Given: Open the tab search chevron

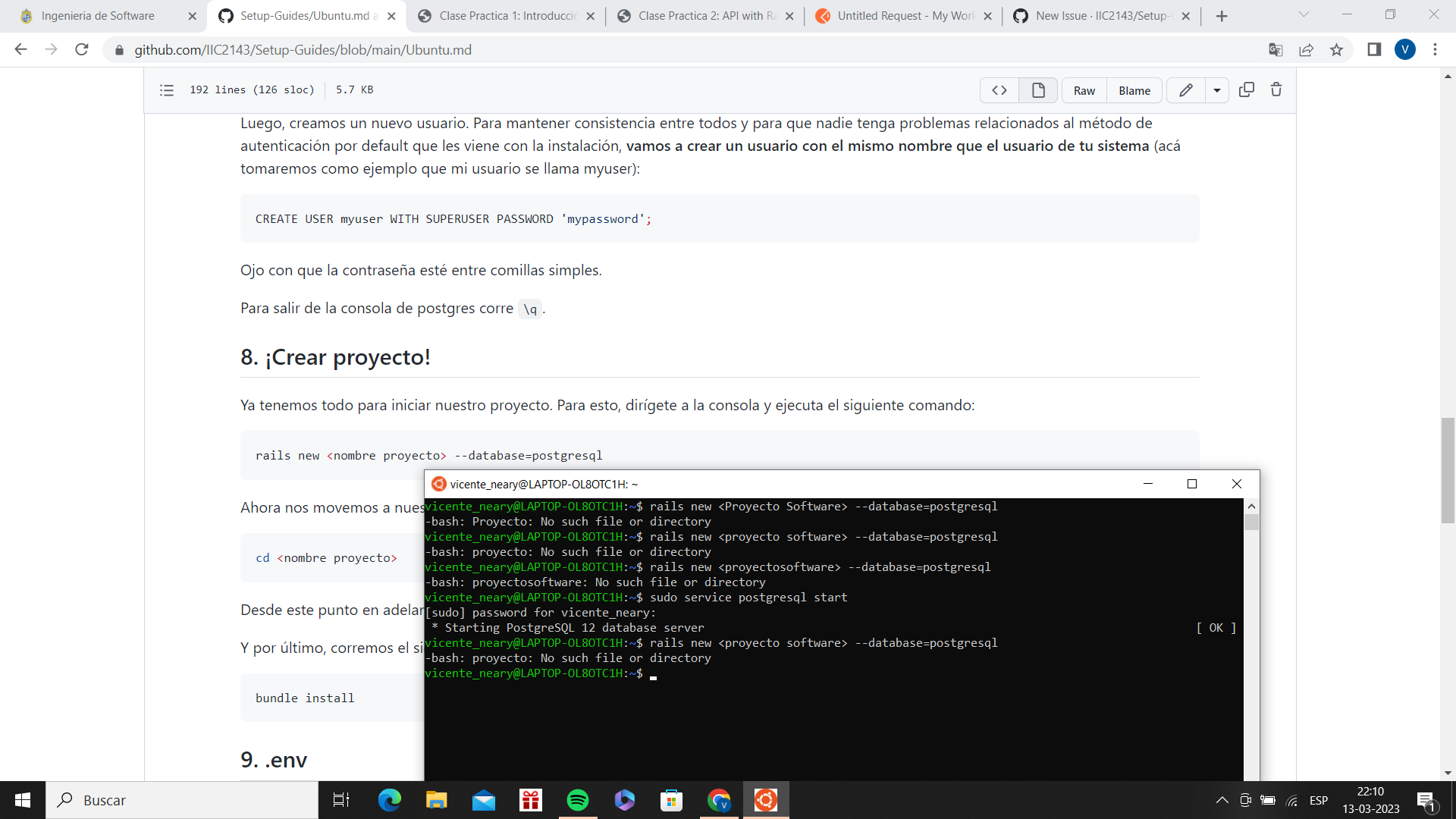Looking at the screenshot, I should click(1304, 14).
